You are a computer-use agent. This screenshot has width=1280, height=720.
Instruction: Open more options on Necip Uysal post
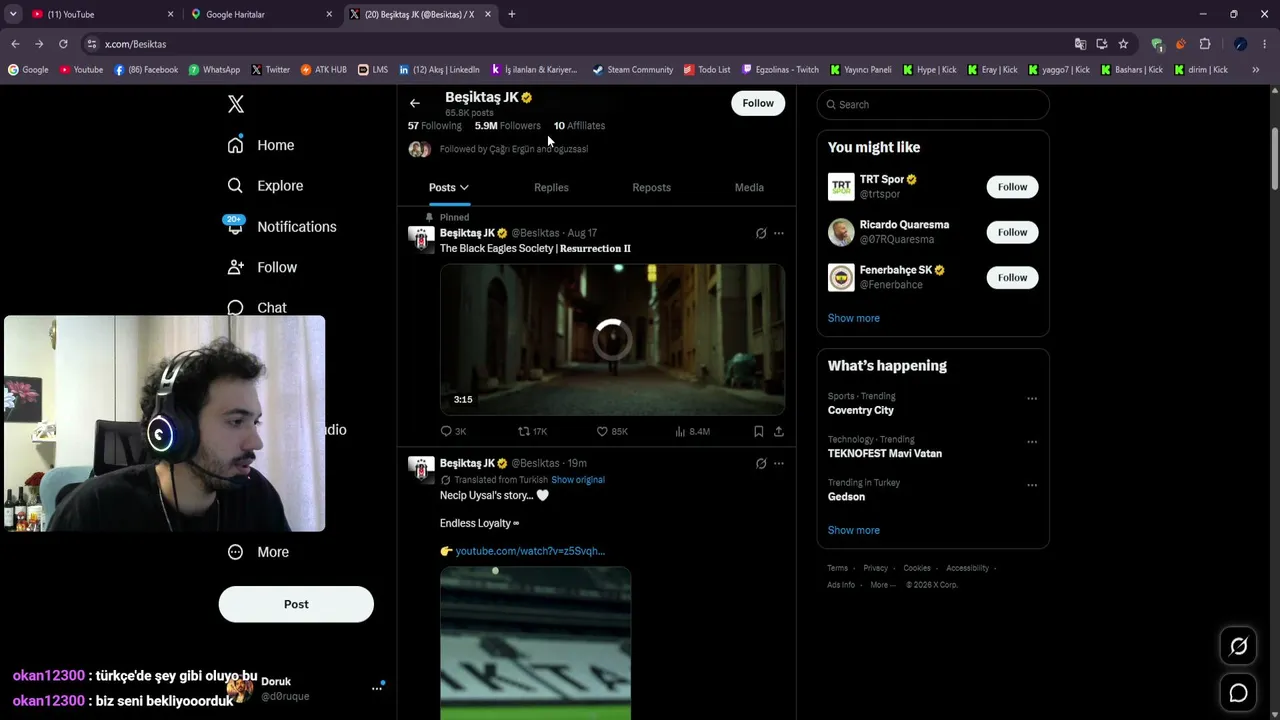pos(779,464)
